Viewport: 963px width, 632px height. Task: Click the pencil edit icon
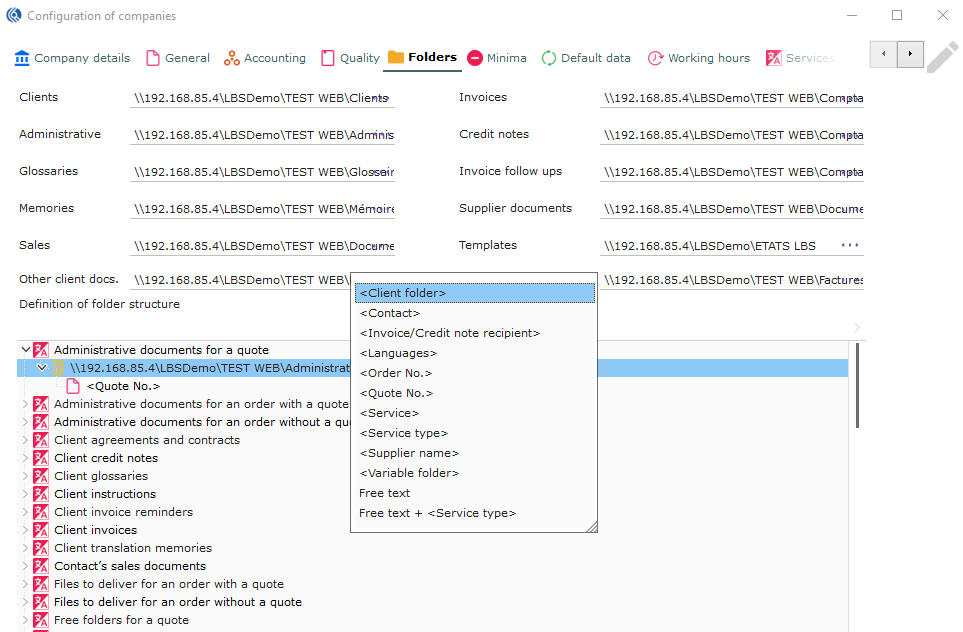[941, 57]
